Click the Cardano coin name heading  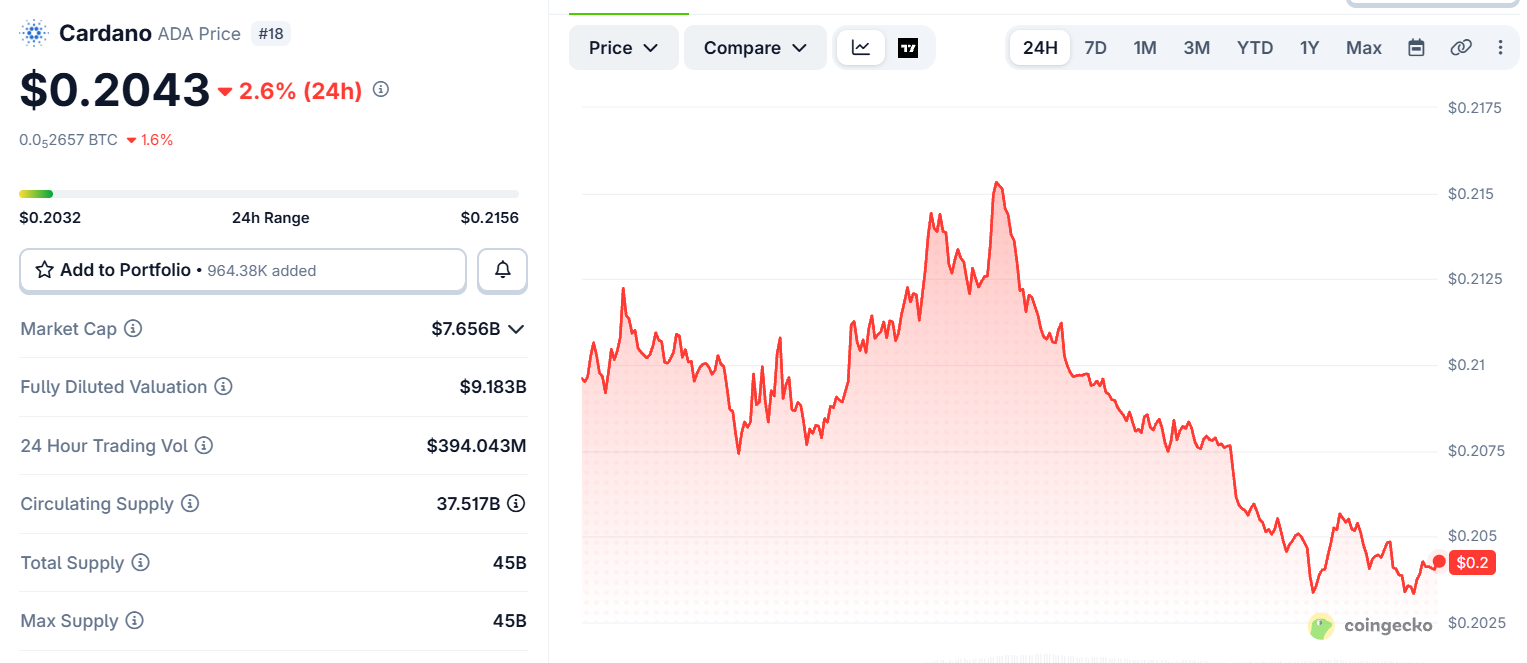click(x=105, y=33)
